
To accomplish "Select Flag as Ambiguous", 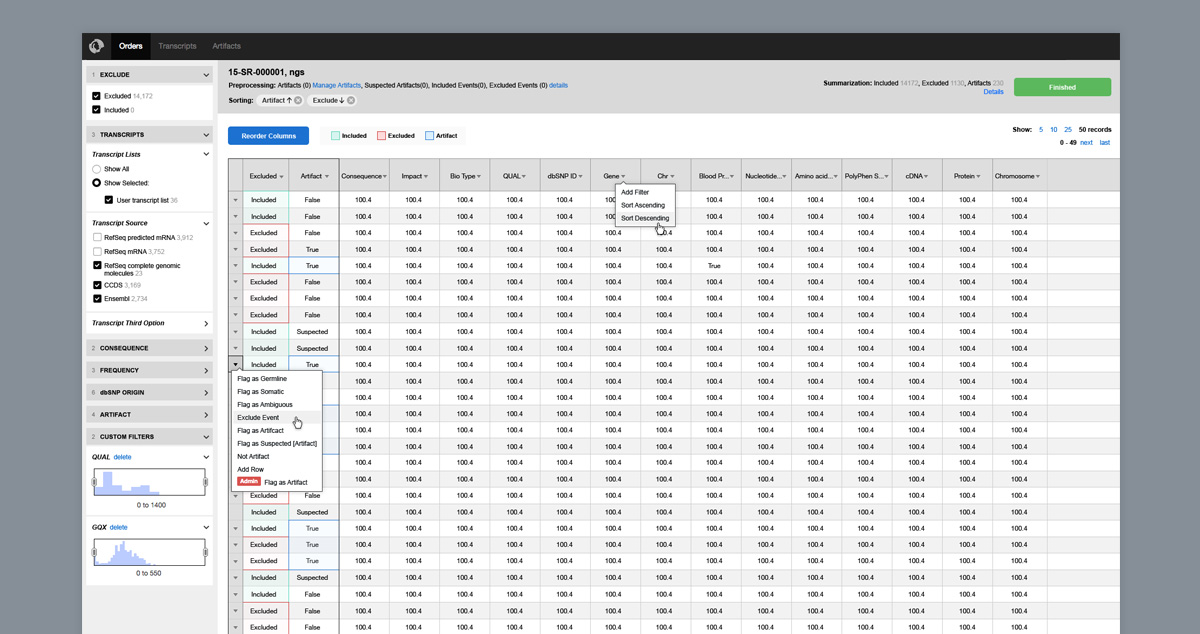I will point(265,405).
